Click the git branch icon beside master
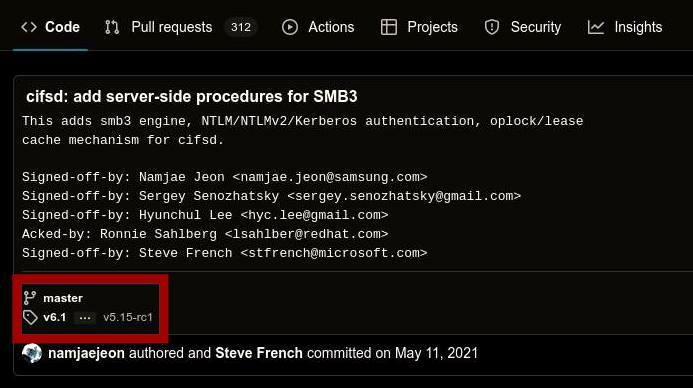693x388 pixels. 30,298
